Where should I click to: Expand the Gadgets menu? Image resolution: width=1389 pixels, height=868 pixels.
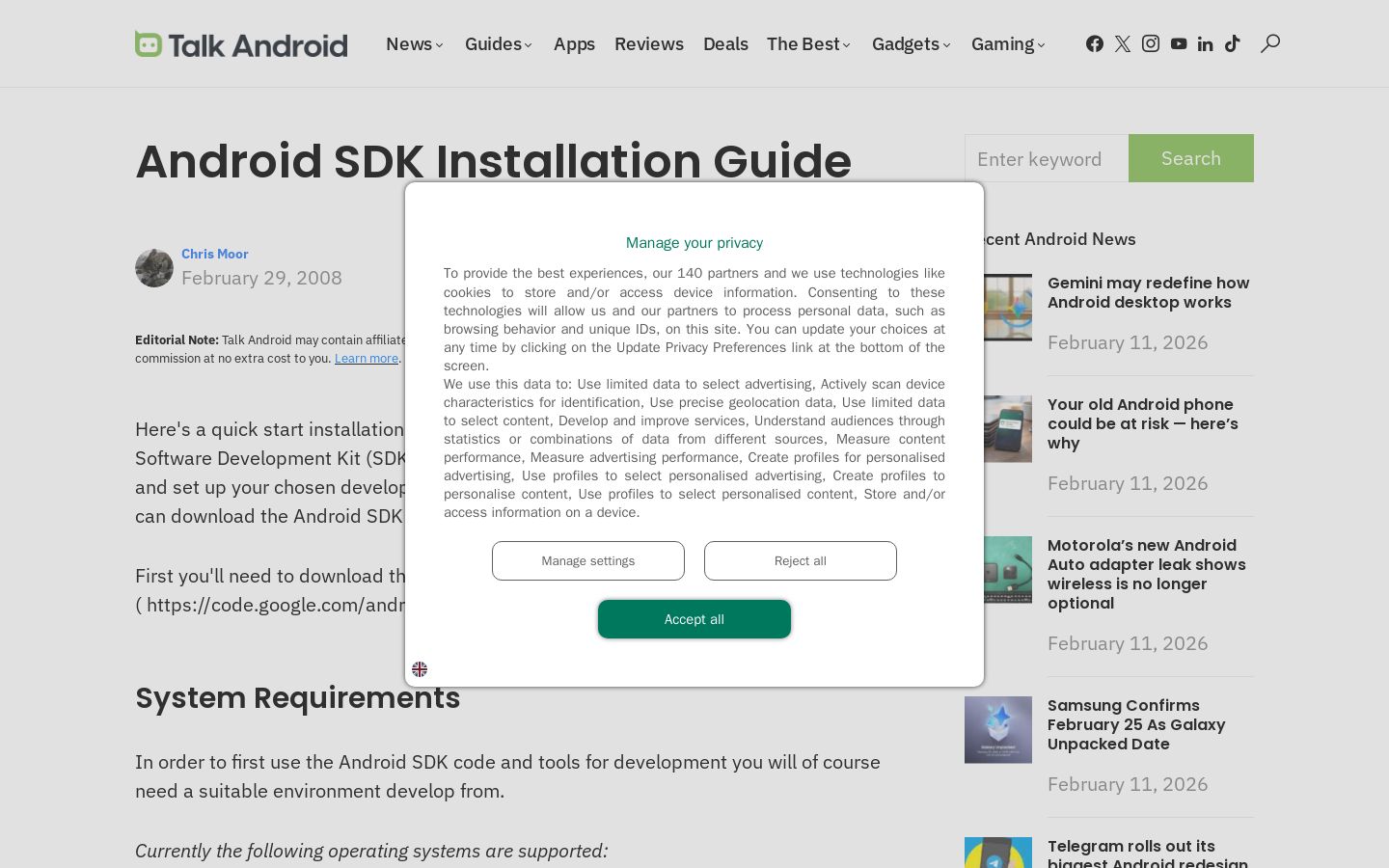coord(912,44)
